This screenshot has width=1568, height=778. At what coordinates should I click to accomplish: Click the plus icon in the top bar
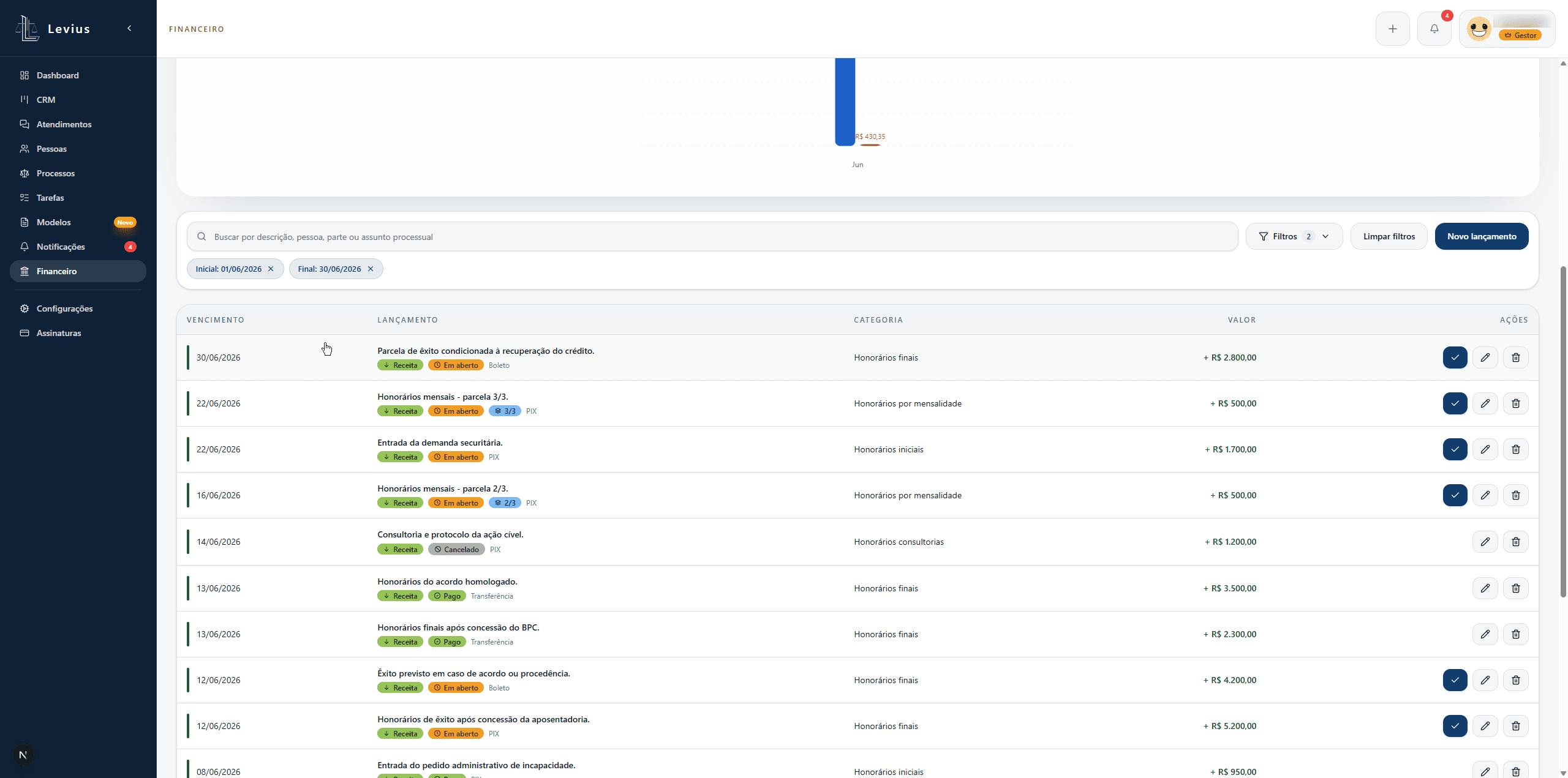point(1392,29)
